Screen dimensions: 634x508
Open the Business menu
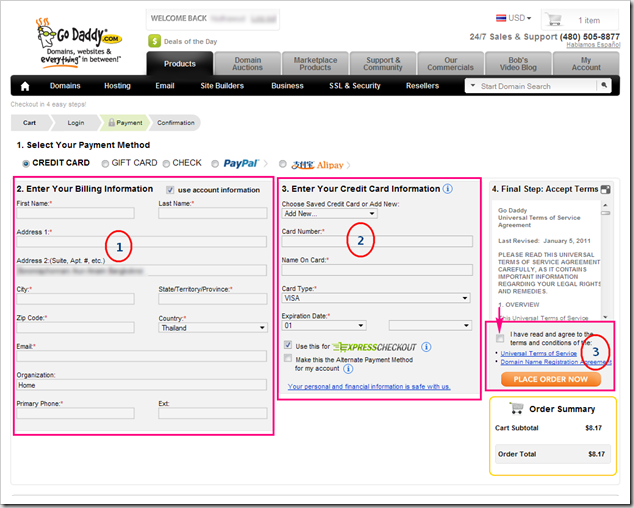point(287,86)
